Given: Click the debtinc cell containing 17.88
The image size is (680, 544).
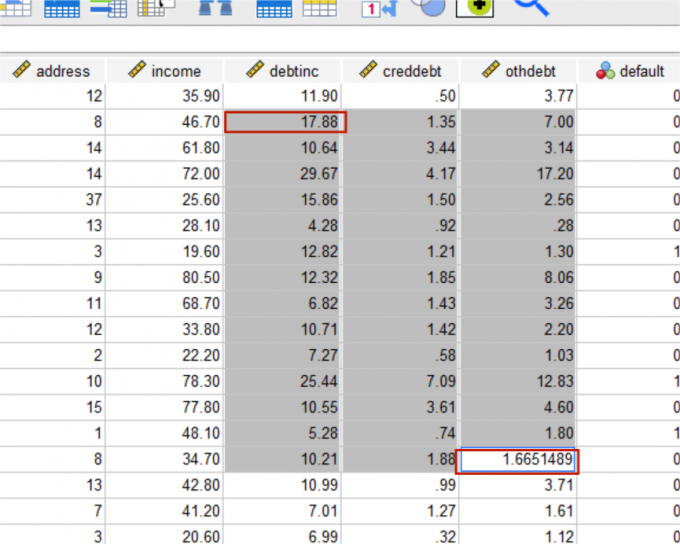Looking at the screenshot, I should point(286,122).
